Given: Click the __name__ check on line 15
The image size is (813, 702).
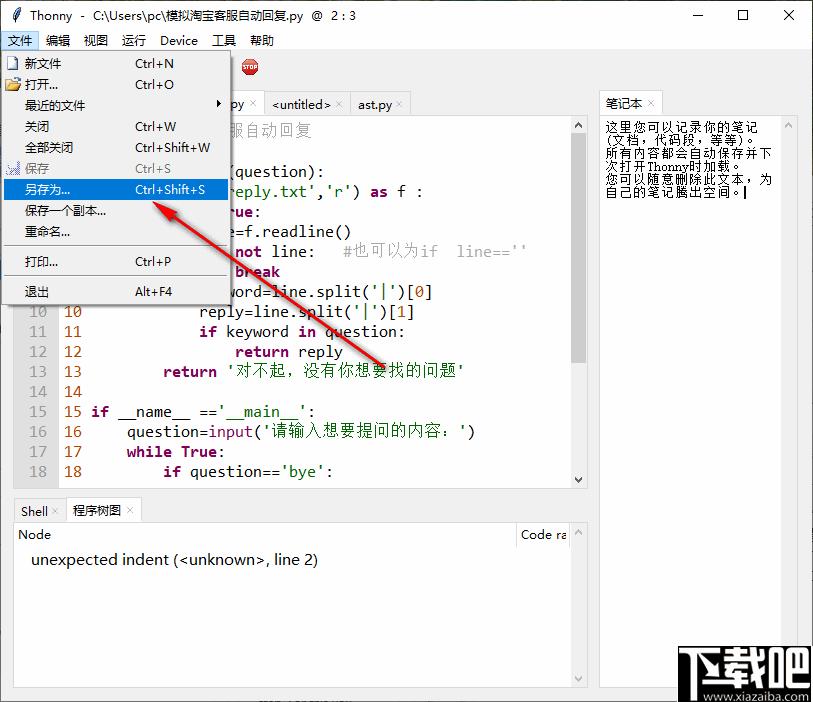Looking at the screenshot, I should pyautogui.click(x=202, y=412).
